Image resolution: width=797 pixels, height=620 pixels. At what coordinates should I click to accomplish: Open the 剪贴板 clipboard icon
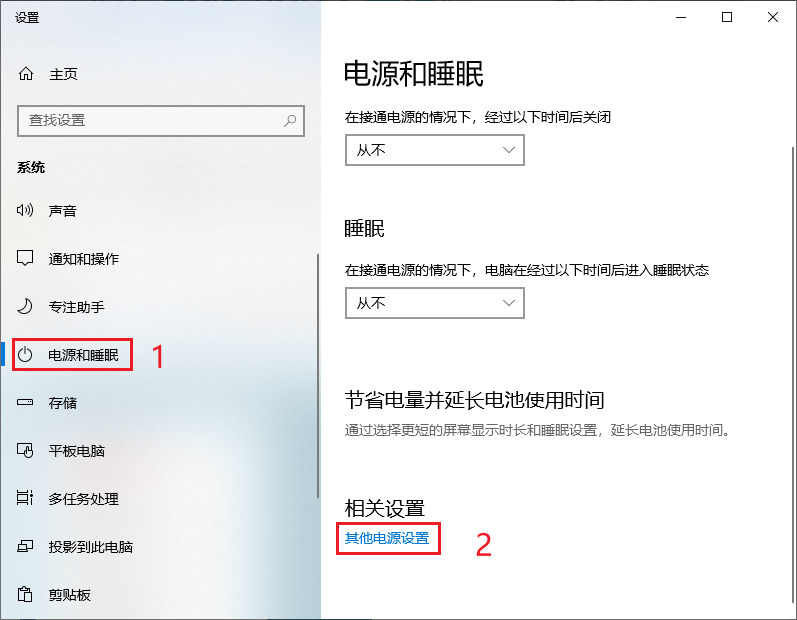25,594
